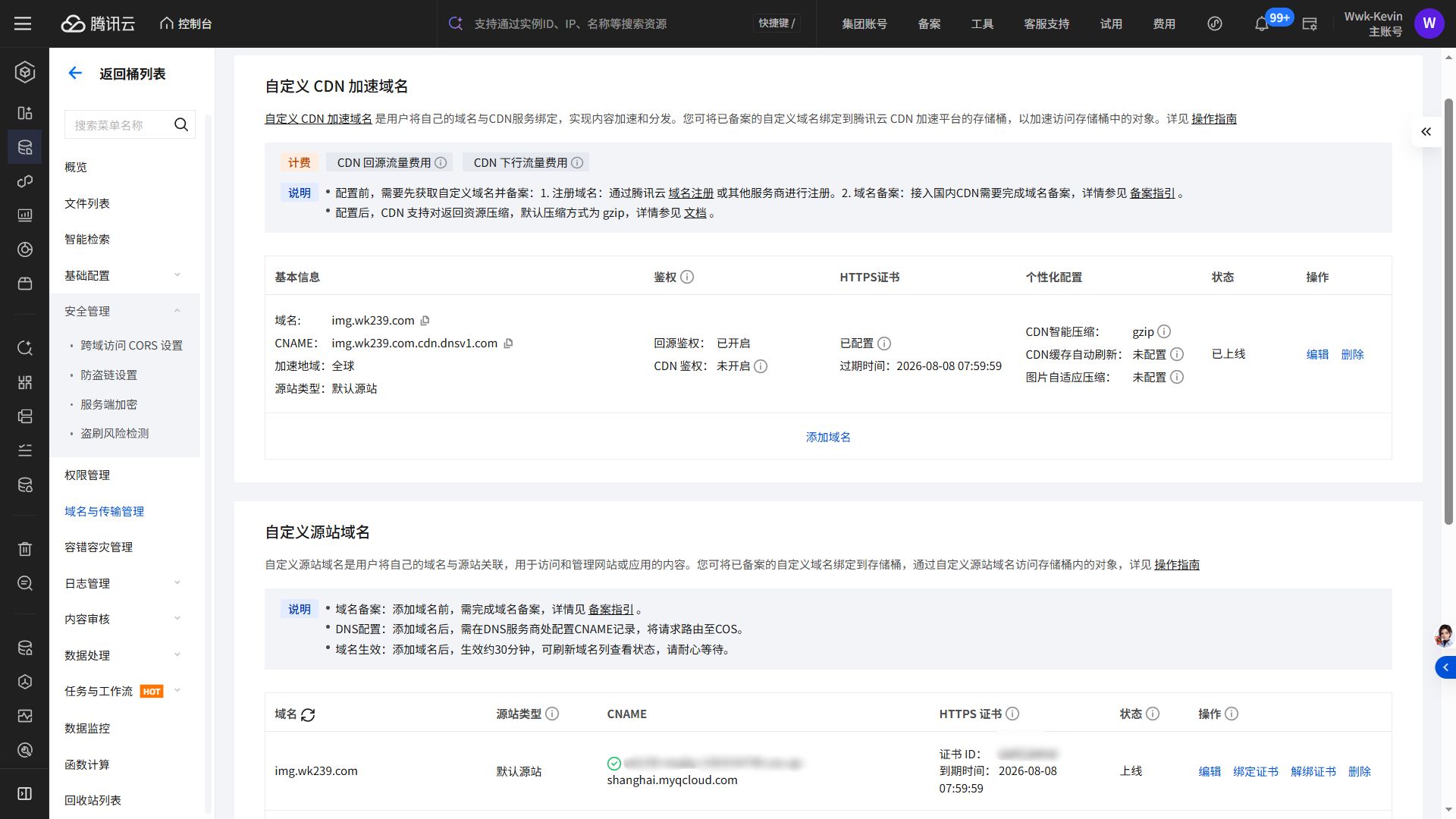1456x819 pixels.
Task: Expand the 日志管理 section
Action: point(124,583)
